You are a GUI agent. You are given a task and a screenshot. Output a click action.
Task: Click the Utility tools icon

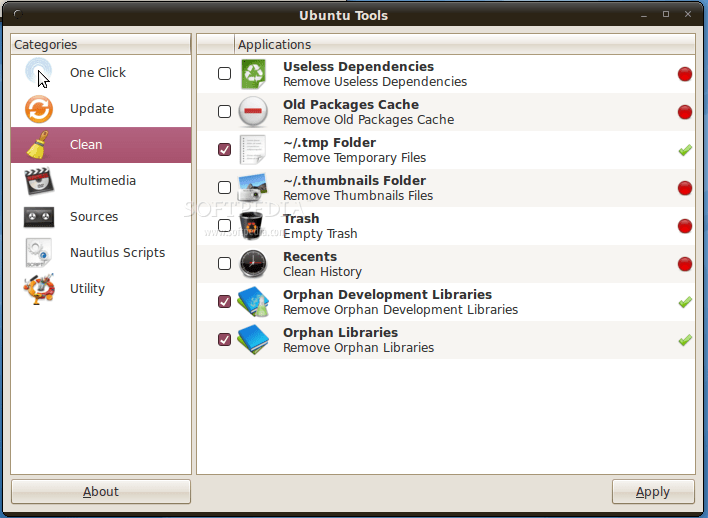click(x=39, y=289)
